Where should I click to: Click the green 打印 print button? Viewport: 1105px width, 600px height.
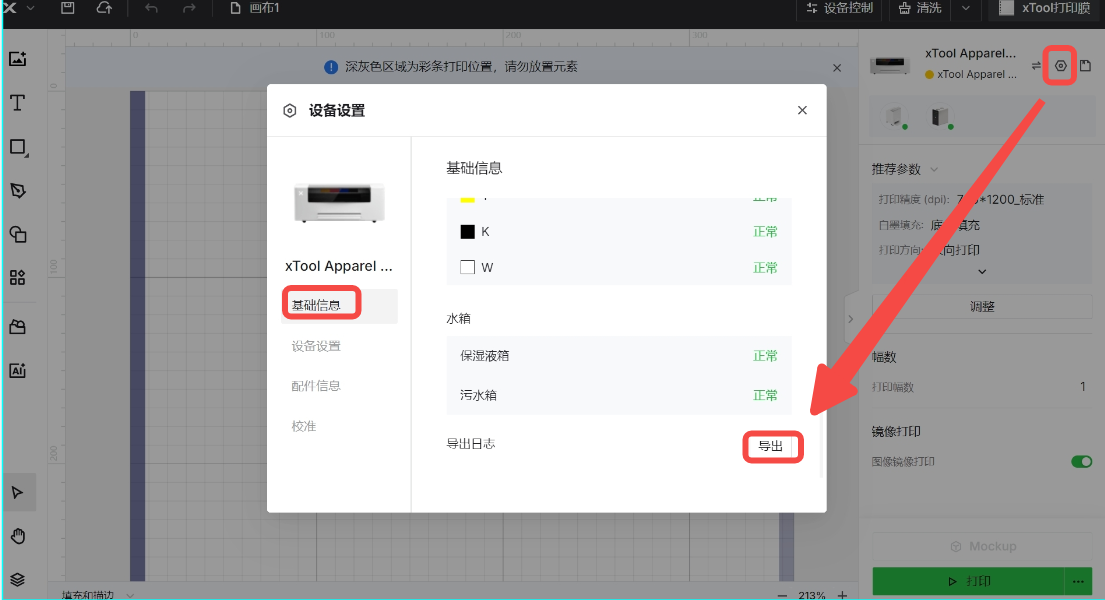967,581
